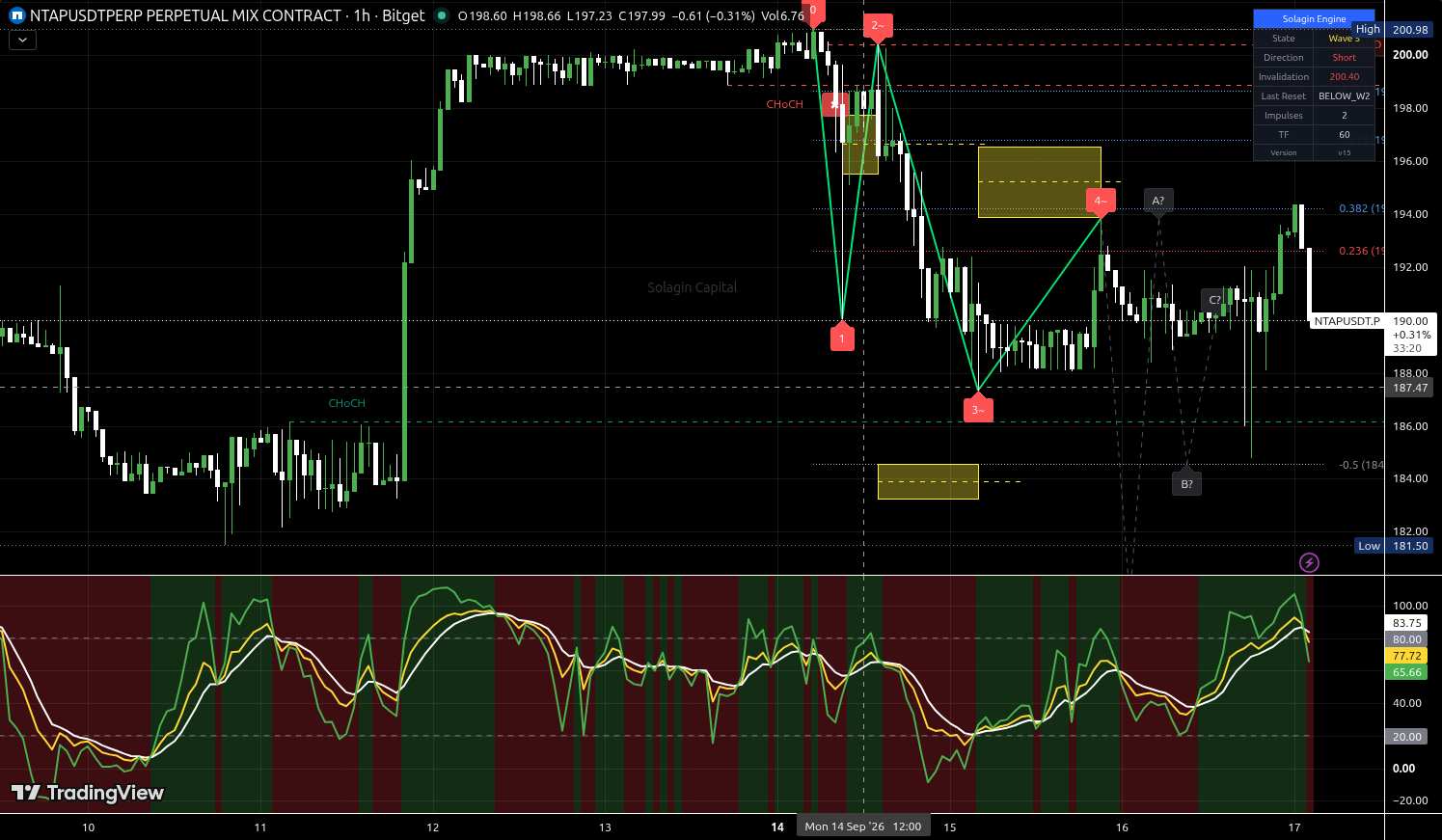
Task: Select the wave 0 label marker
Action: pos(813,12)
